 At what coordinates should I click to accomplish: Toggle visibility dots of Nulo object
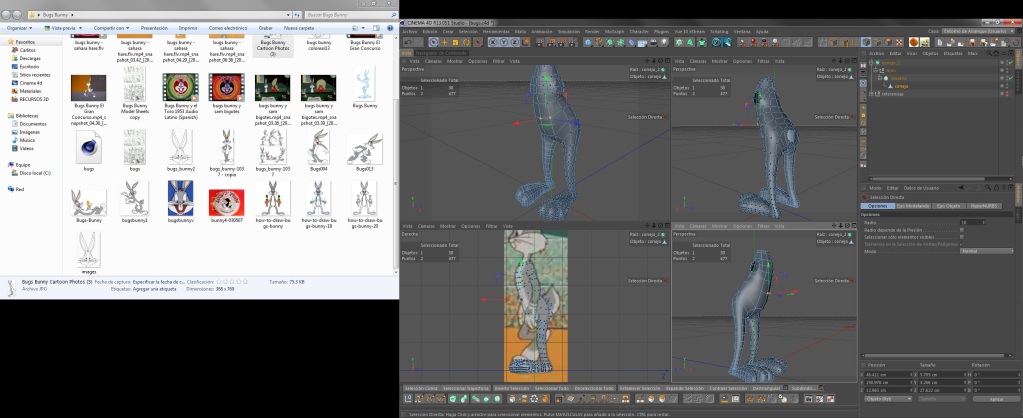point(1007,70)
